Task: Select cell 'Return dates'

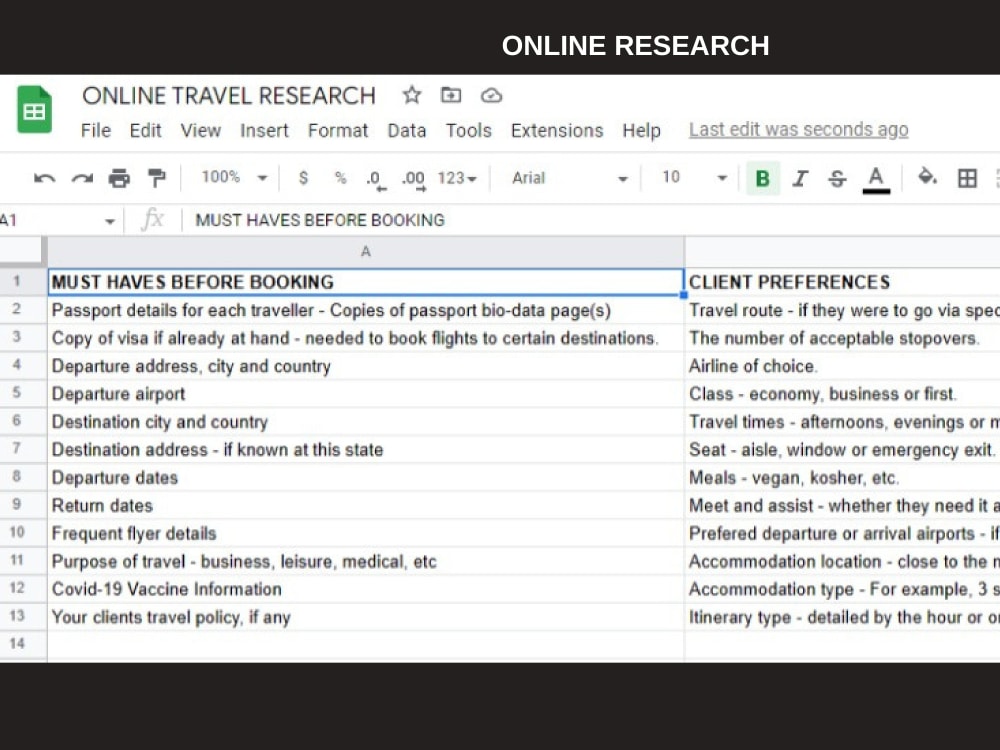Action: [365, 506]
